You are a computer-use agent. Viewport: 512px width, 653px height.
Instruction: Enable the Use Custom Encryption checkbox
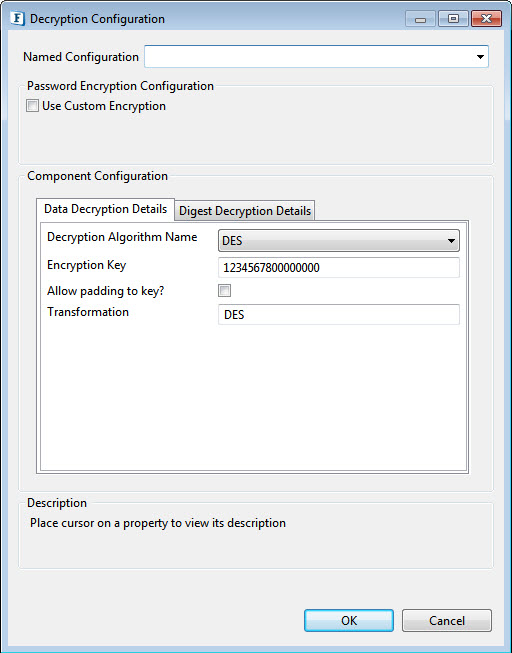pyautogui.click(x=32, y=105)
